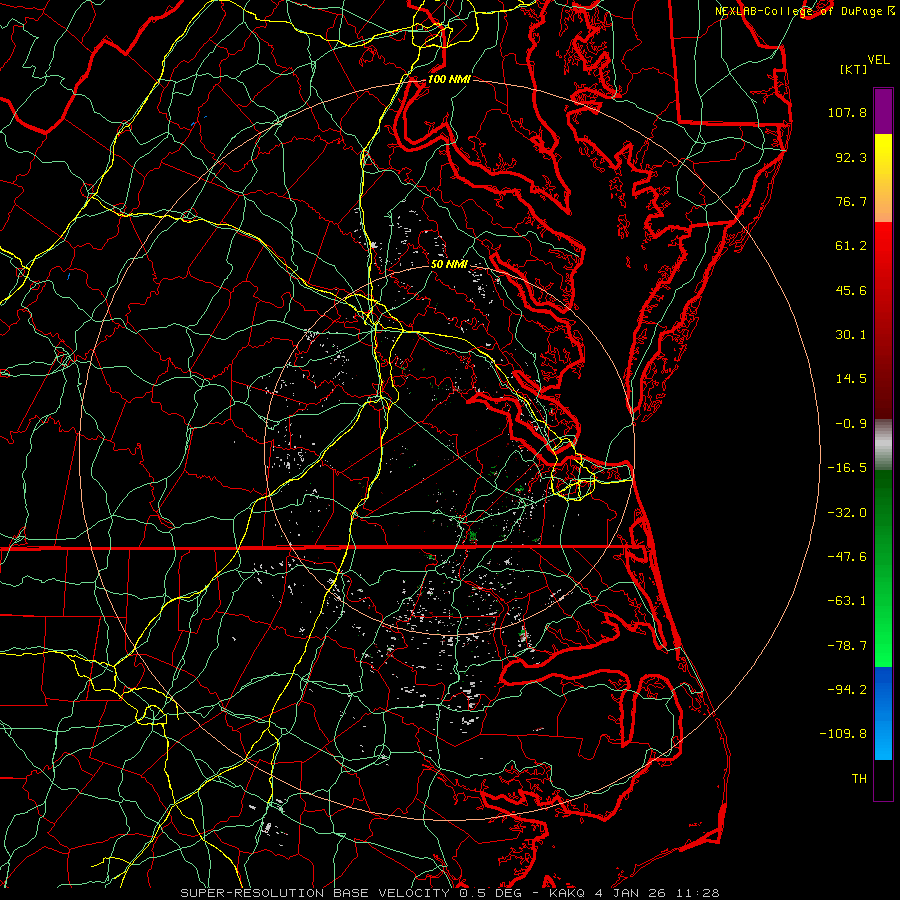This screenshot has height=900, width=900.
Task: Click the 92.3 scale value
Action: click(851, 157)
